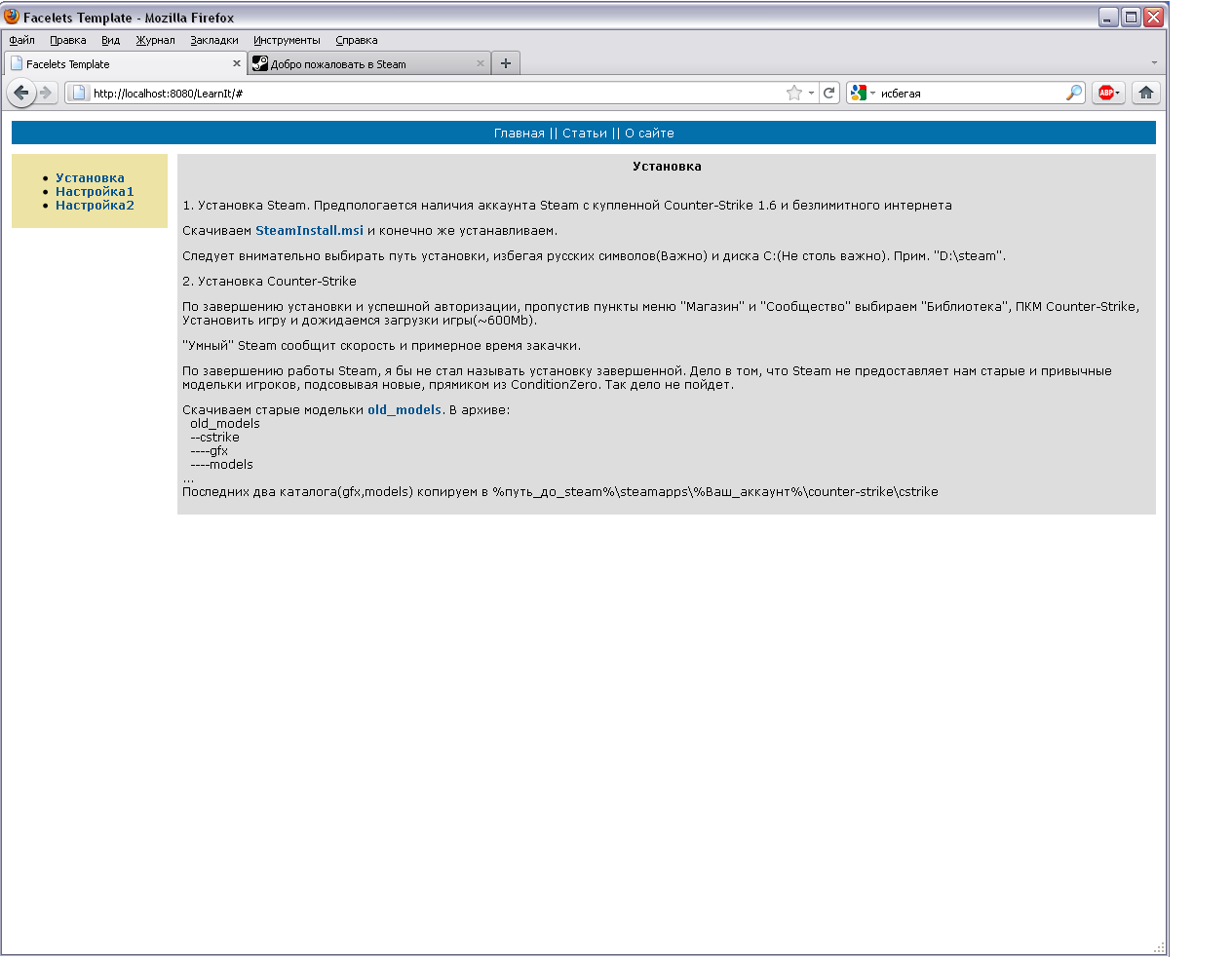Open the Настройка1 sidebar link
The height and width of the screenshot is (957, 1232).
tap(95, 192)
